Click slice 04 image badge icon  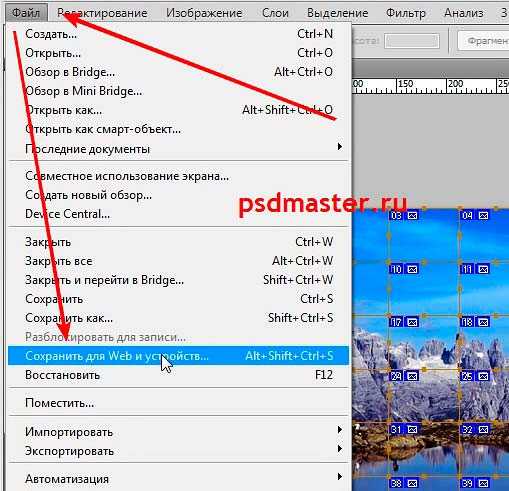483,216
